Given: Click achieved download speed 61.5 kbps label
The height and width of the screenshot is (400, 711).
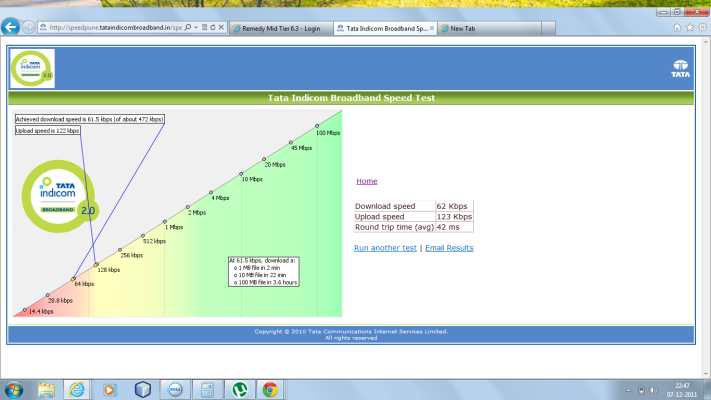Looking at the screenshot, I should (89, 119).
